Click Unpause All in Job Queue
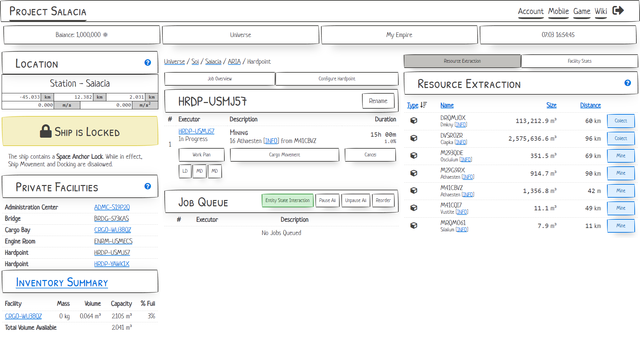 356,200
